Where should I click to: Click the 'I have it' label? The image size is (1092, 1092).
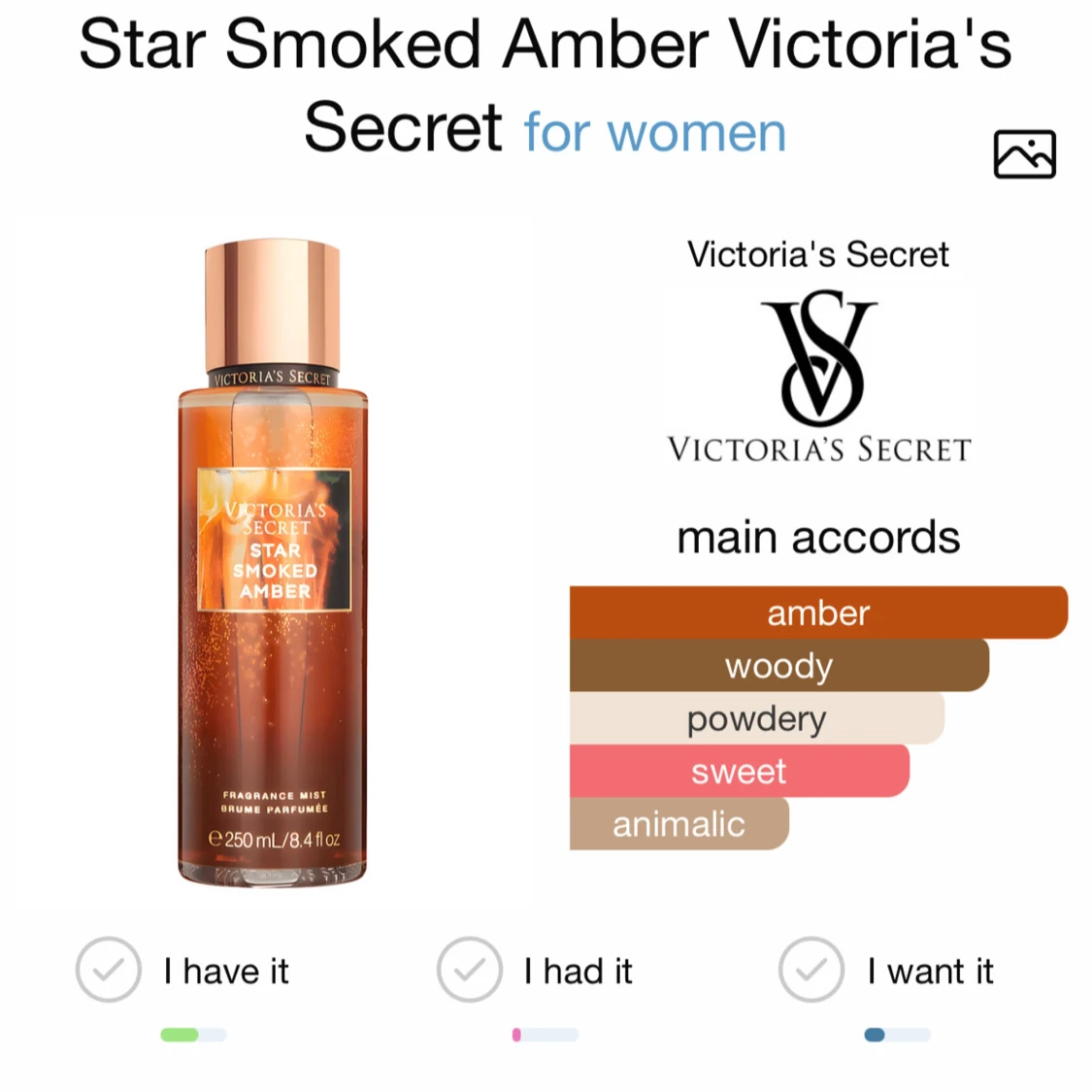pos(225,971)
